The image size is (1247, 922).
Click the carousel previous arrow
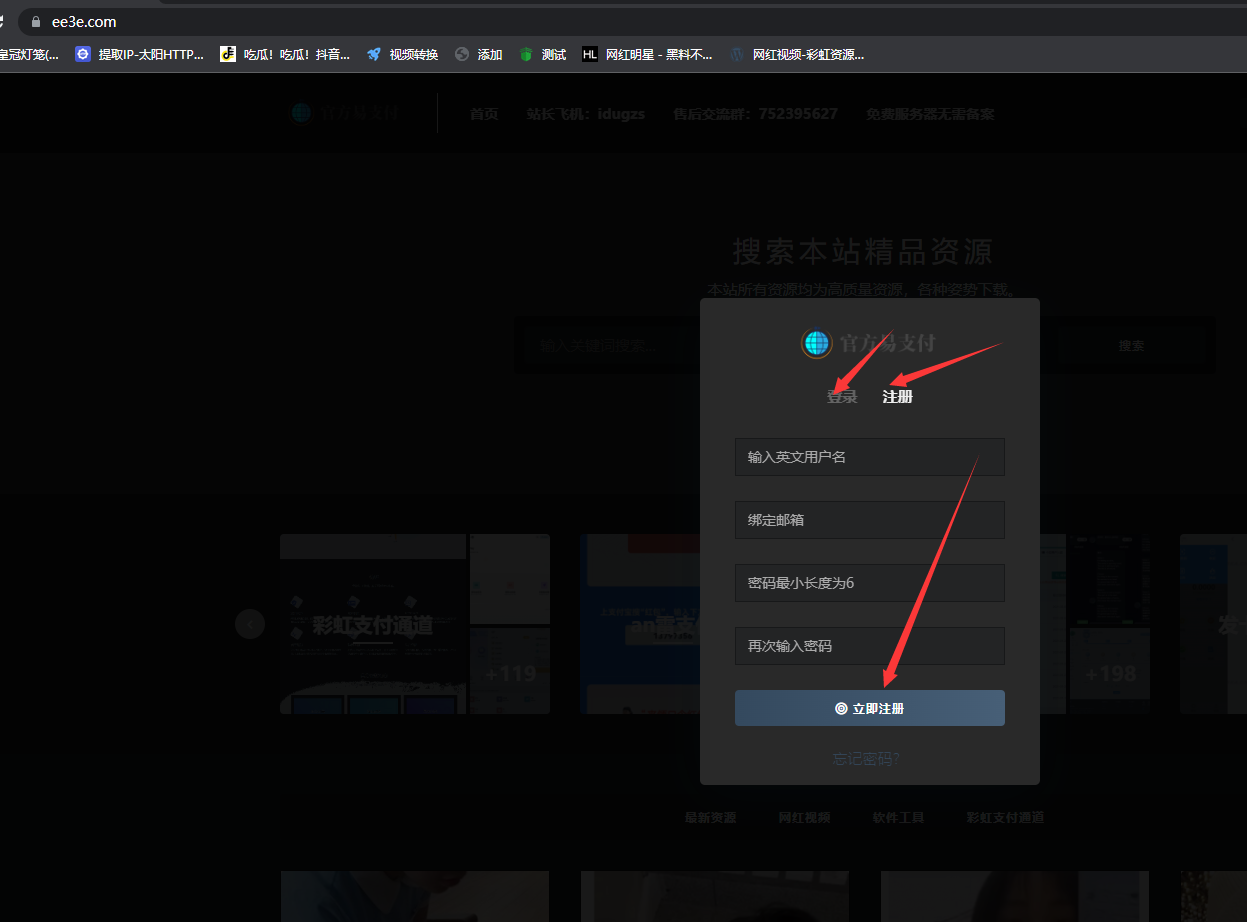coord(249,624)
